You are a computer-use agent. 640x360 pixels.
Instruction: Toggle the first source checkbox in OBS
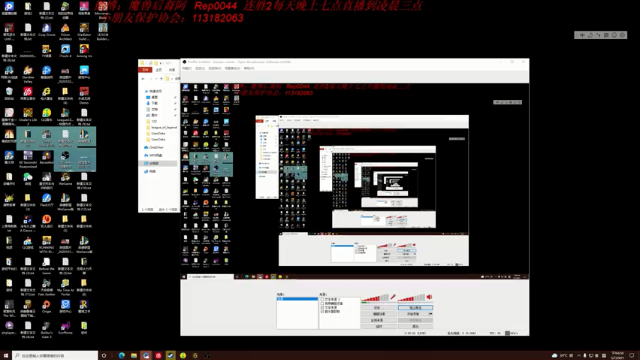coord(322,299)
